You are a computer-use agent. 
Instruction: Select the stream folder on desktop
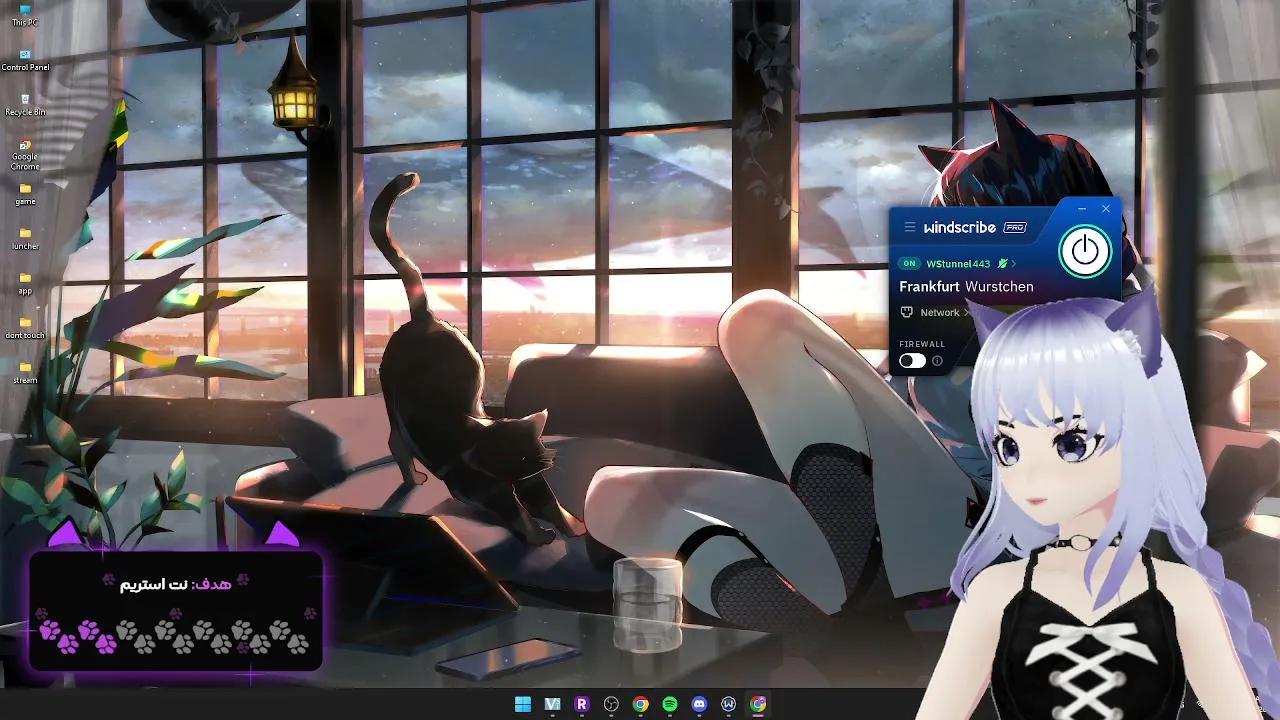25,373
